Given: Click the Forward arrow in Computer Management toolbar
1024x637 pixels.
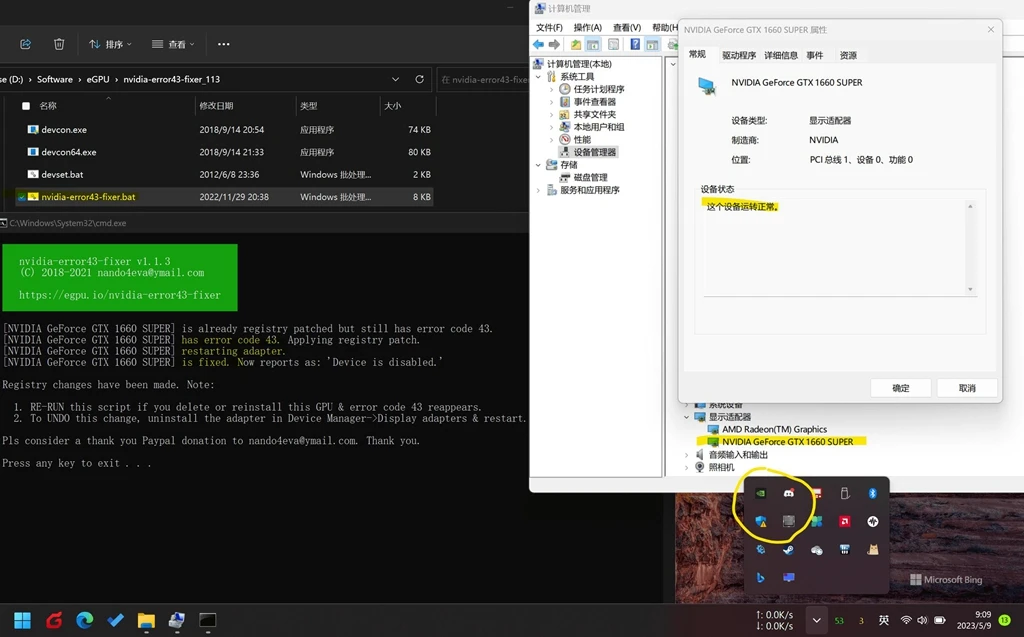Looking at the screenshot, I should 554,44.
